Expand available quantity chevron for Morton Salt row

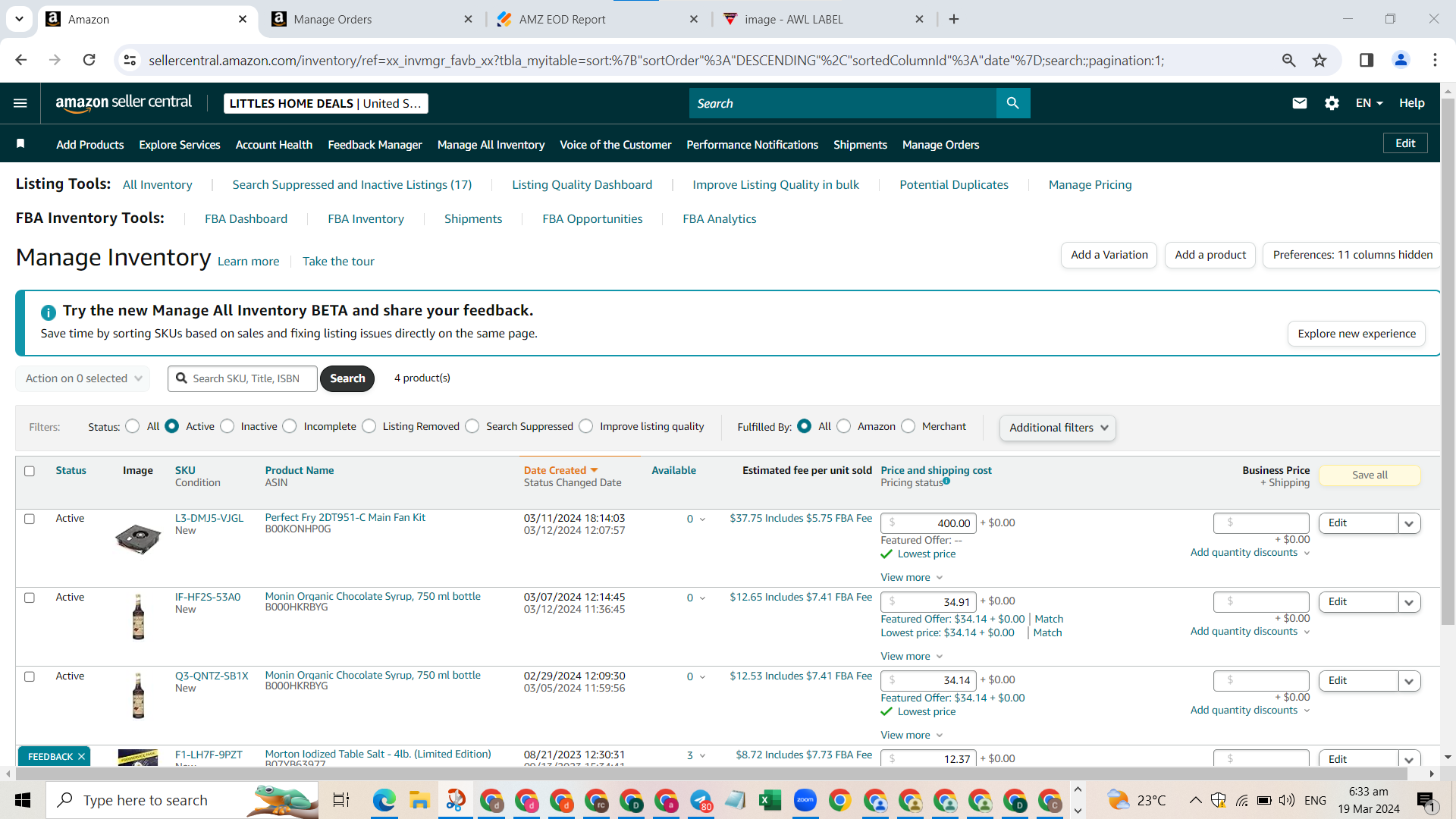coord(702,755)
